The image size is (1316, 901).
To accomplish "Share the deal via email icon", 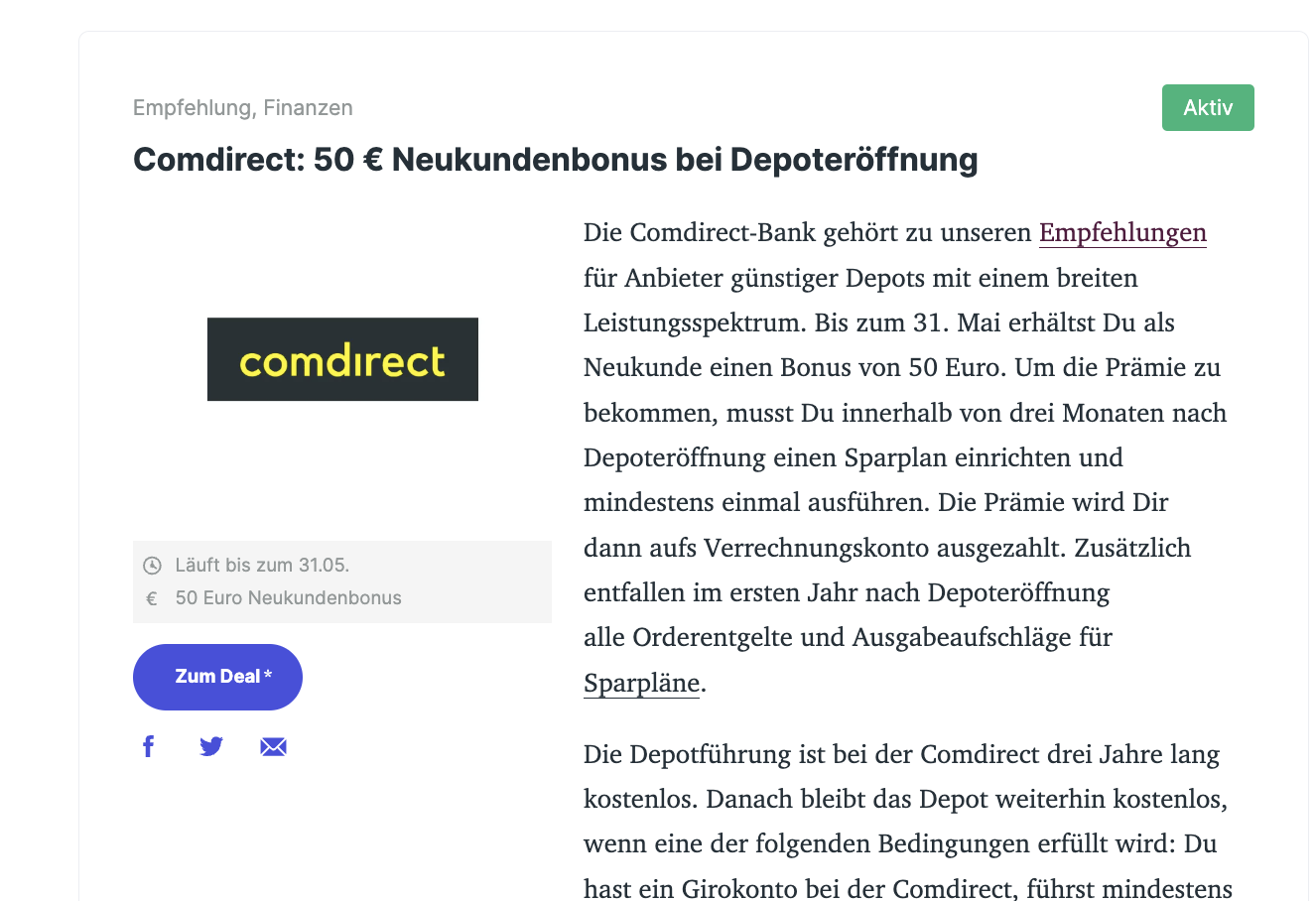I will [274, 746].
